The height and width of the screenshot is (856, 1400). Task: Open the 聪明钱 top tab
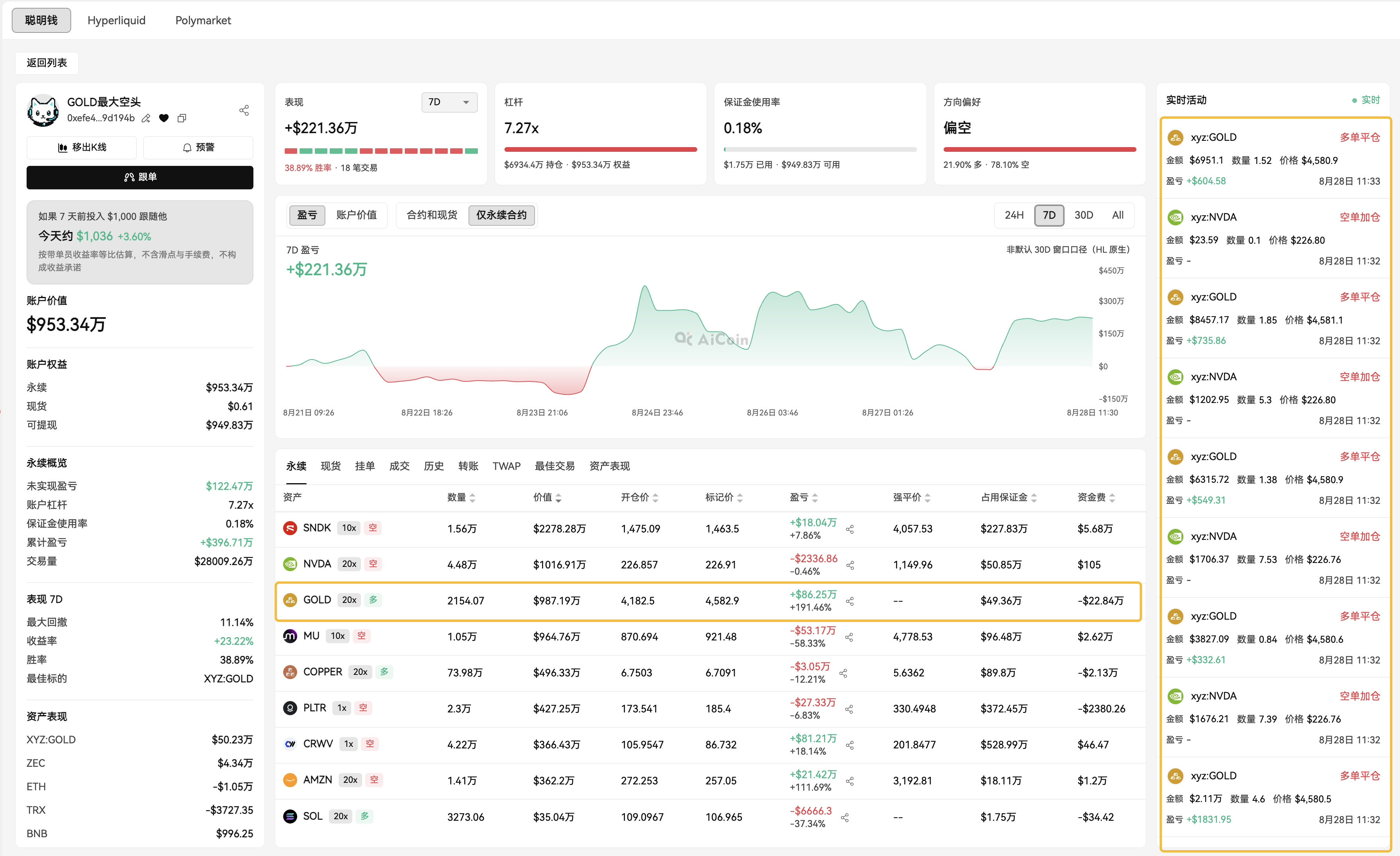41,20
